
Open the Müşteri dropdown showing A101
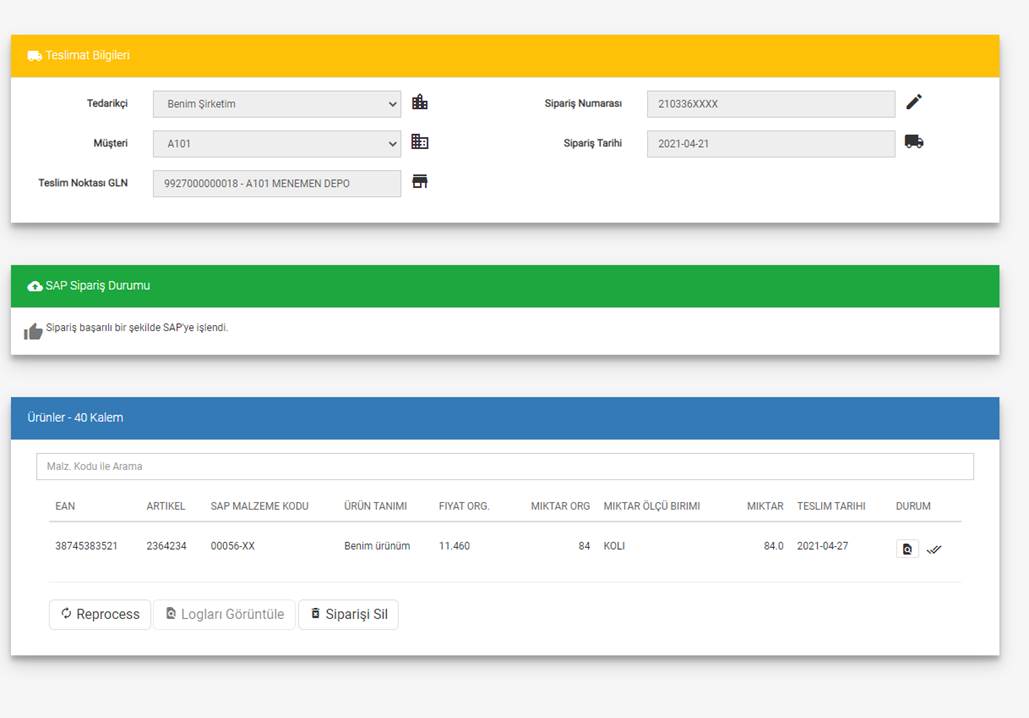pos(277,144)
